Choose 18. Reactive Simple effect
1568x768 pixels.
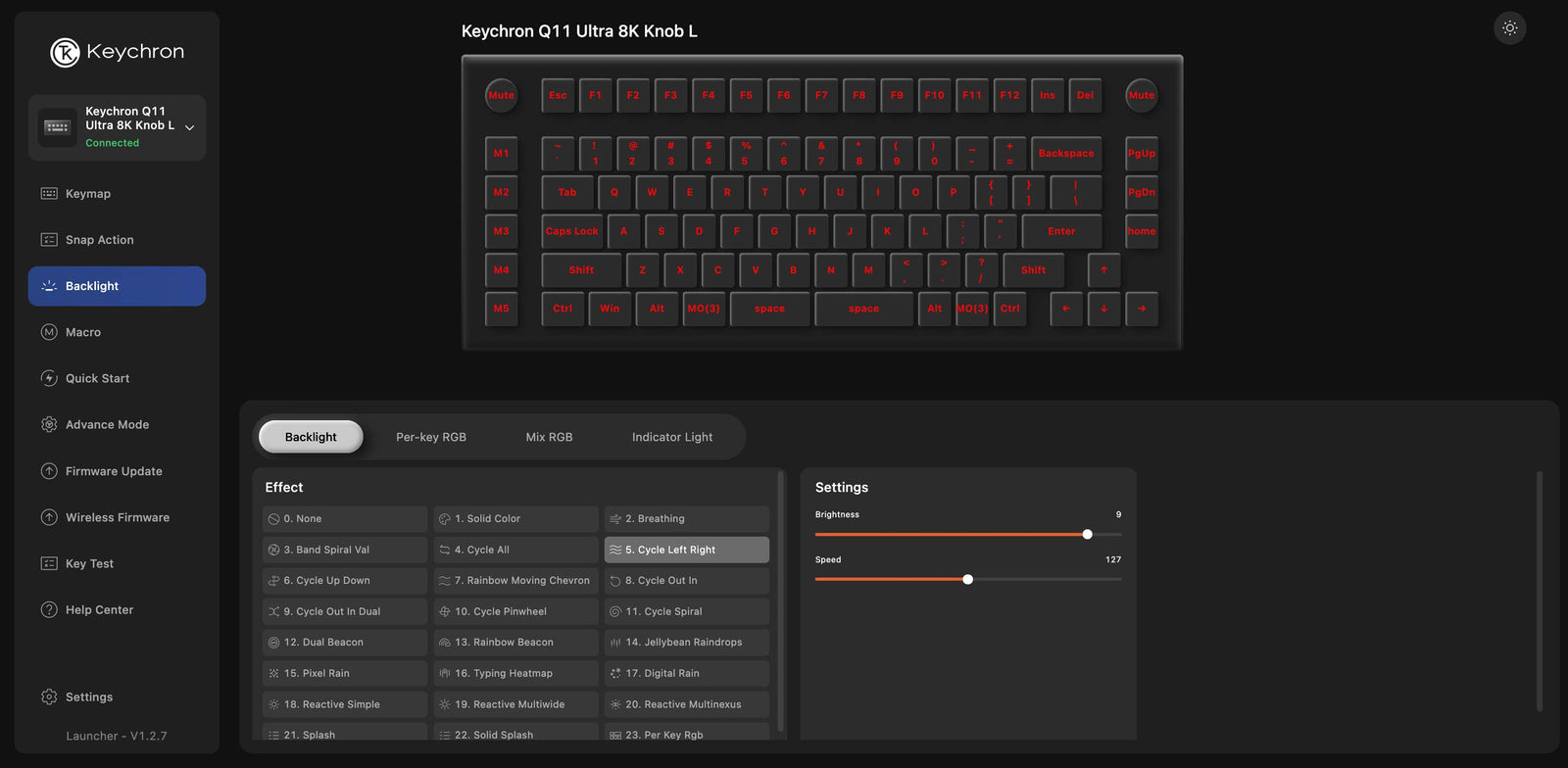click(x=345, y=704)
